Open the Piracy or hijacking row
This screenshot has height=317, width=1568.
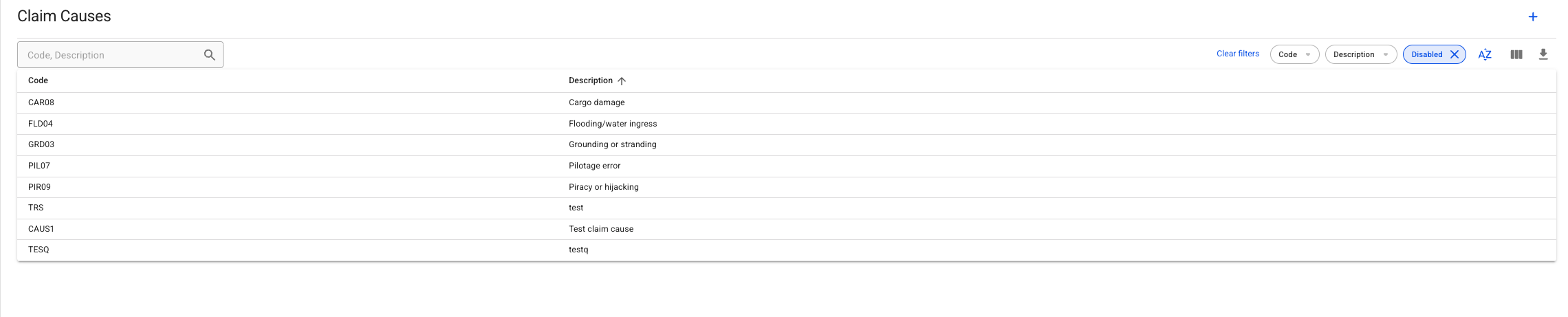coord(603,187)
